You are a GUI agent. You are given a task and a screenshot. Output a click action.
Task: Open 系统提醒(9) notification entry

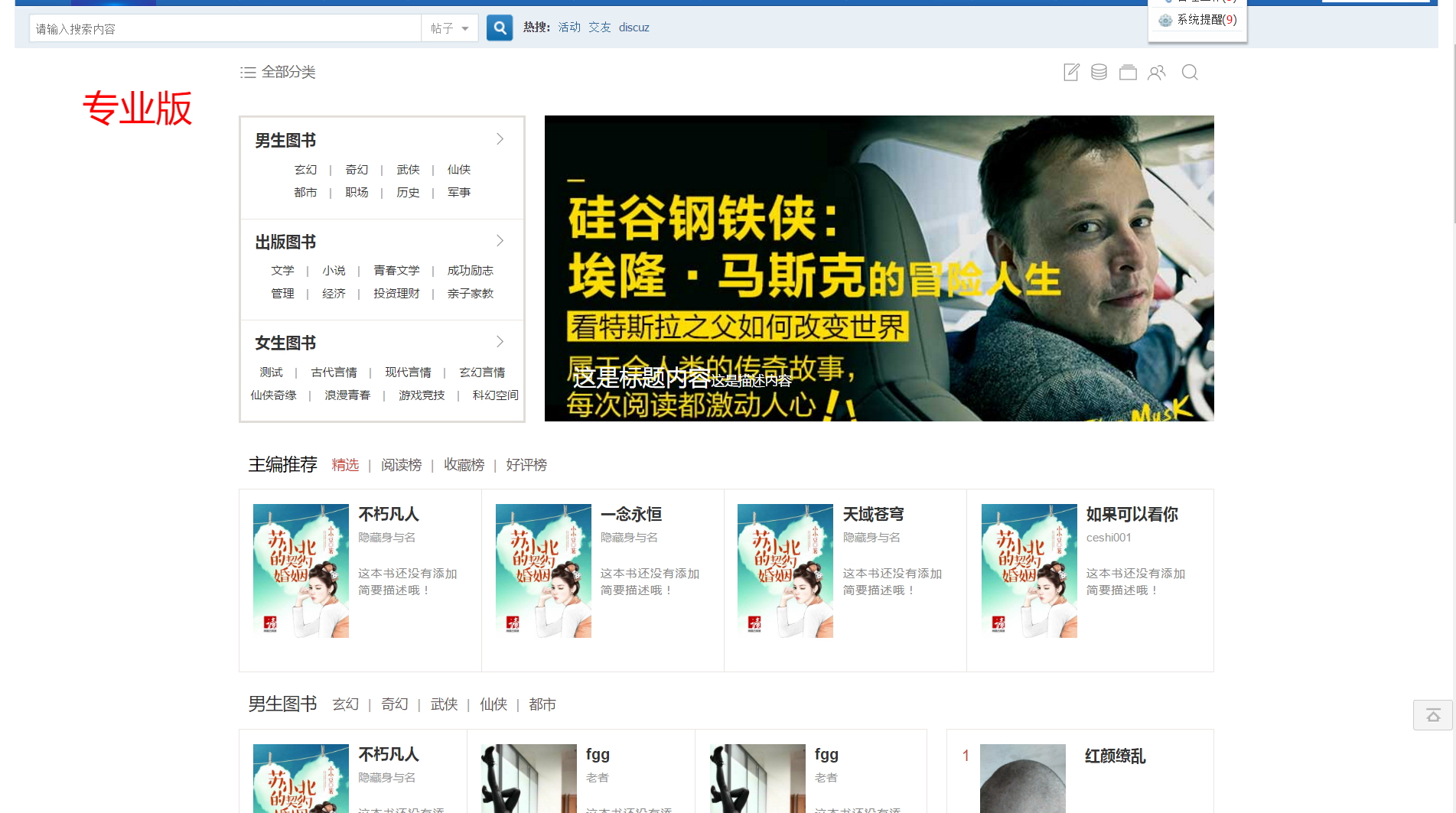click(x=1207, y=20)
